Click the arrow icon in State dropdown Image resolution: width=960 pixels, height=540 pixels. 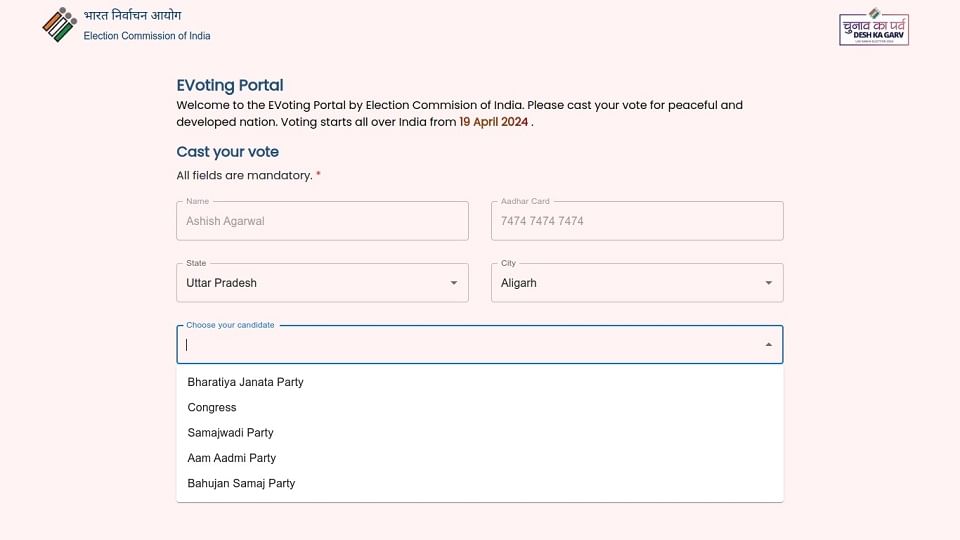click(x=454, y=283)
